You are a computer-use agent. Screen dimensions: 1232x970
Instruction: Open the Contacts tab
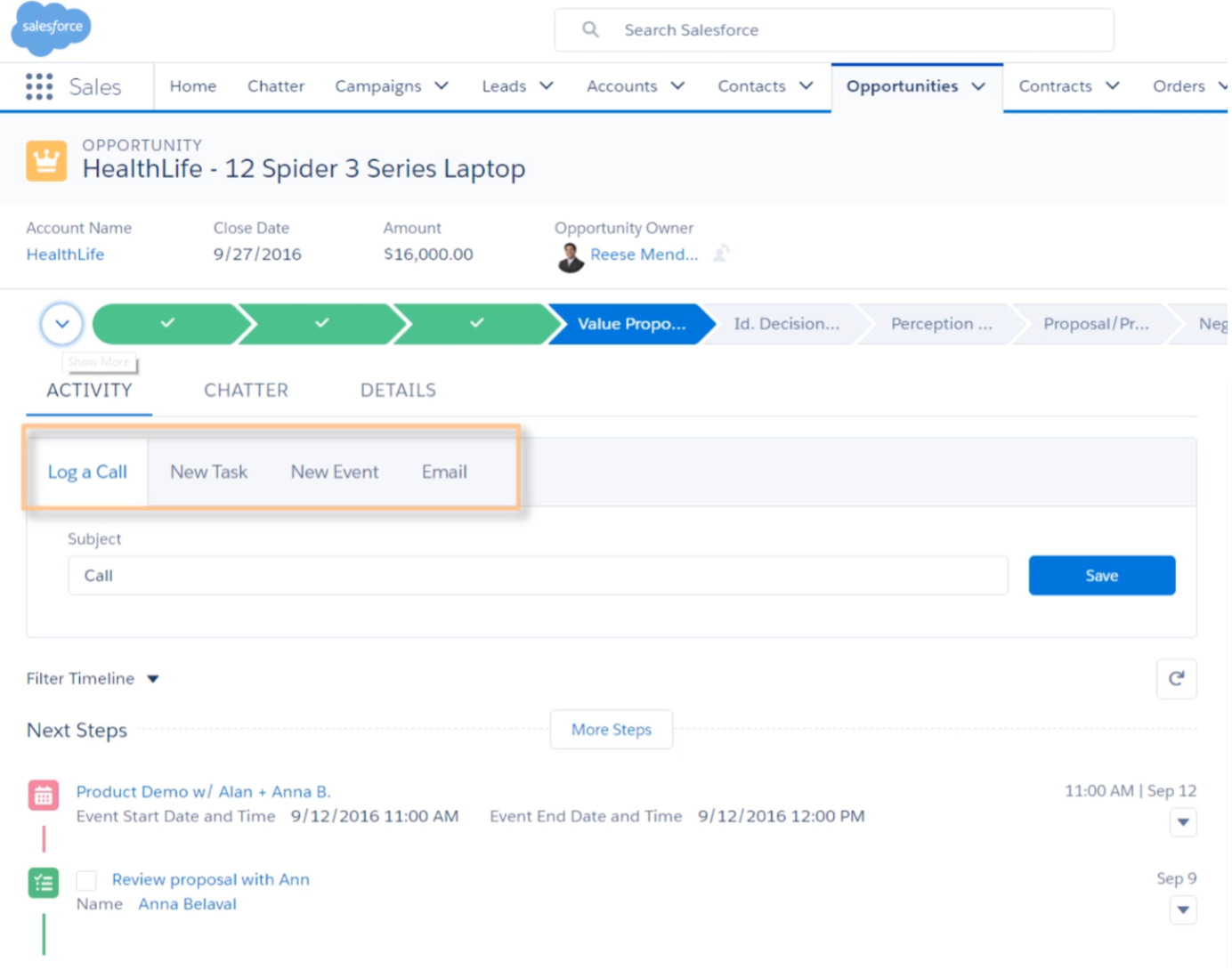(x=751, y=86)
